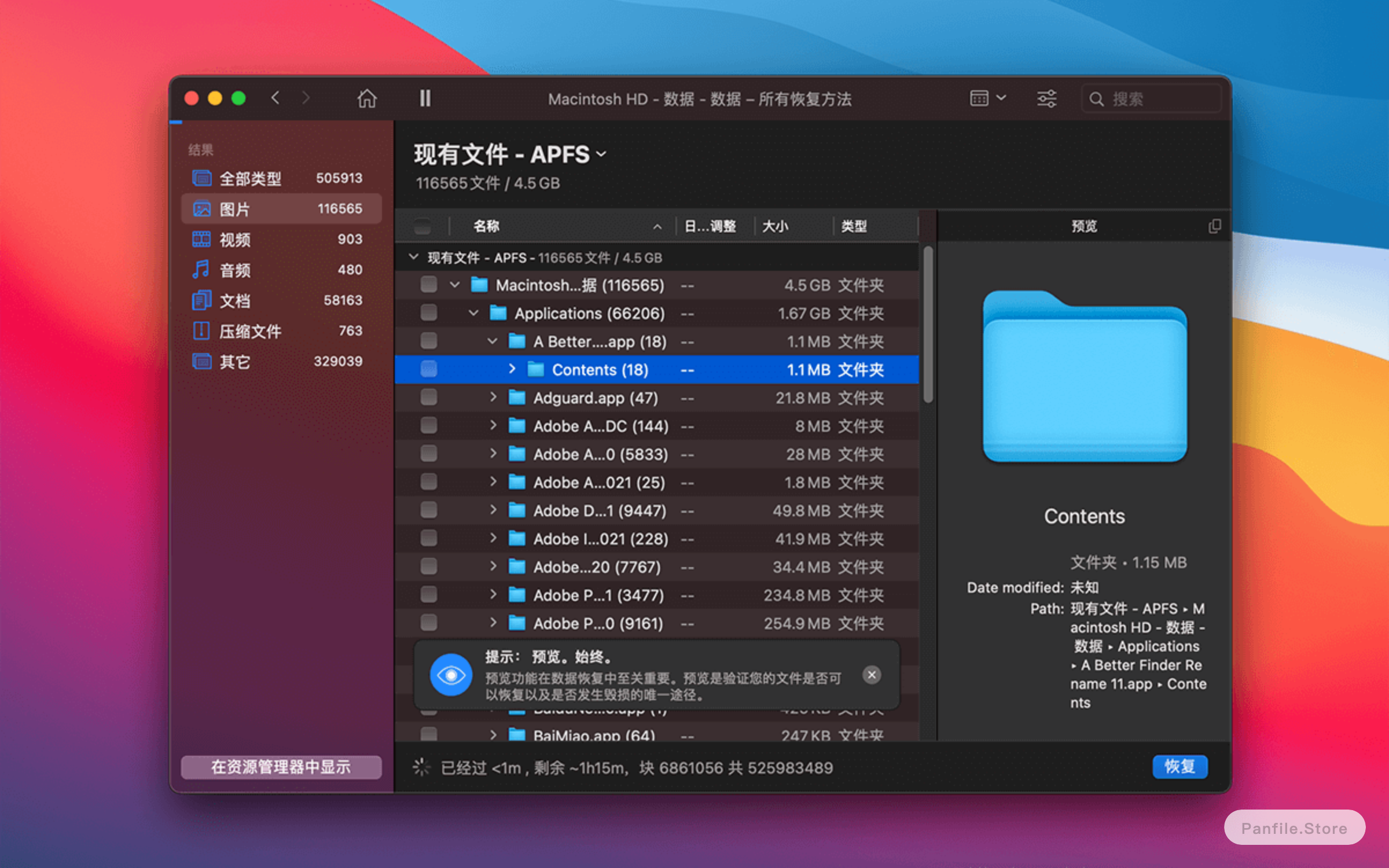The width and height of the screenshot is (1389, 868).
Task: Go back with the left arrow
Action: coord(275,98)
